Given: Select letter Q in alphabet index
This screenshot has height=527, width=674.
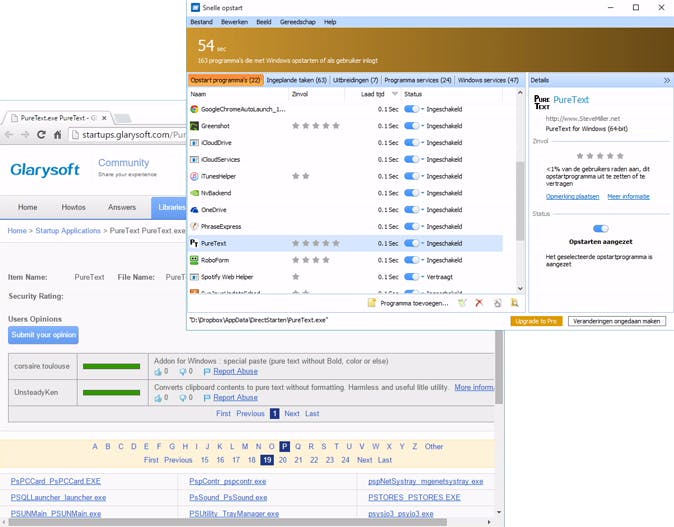Looking at the screenshot, I should (297, 447).
